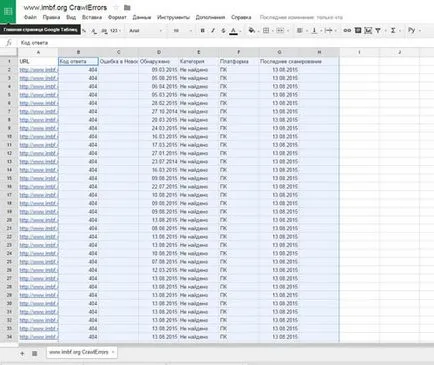Insert comment toolbar icon
Screen dimensions: 434x365
click(x=358, y=31)
